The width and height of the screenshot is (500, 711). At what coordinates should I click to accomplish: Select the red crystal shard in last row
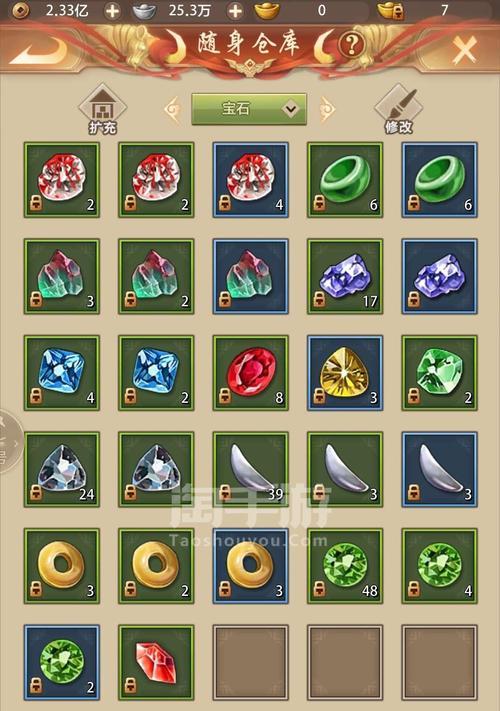(156, 662)
